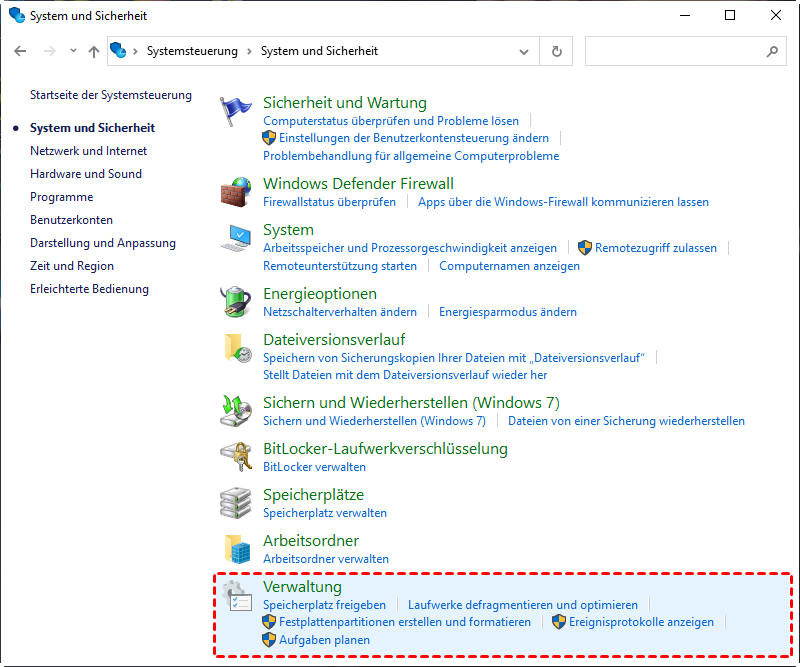The width and height of the screenshot is (800, 667).
Task: Select Systemsteuerung in the address breadcrumb
Action: [192, 51]
